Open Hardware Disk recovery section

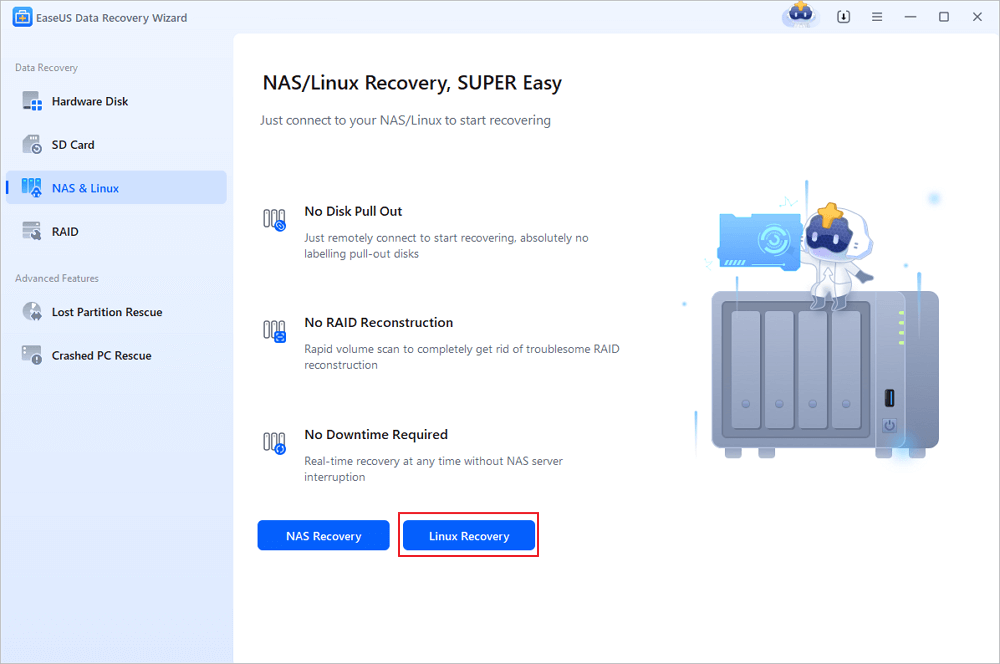(x=116, y=101)
